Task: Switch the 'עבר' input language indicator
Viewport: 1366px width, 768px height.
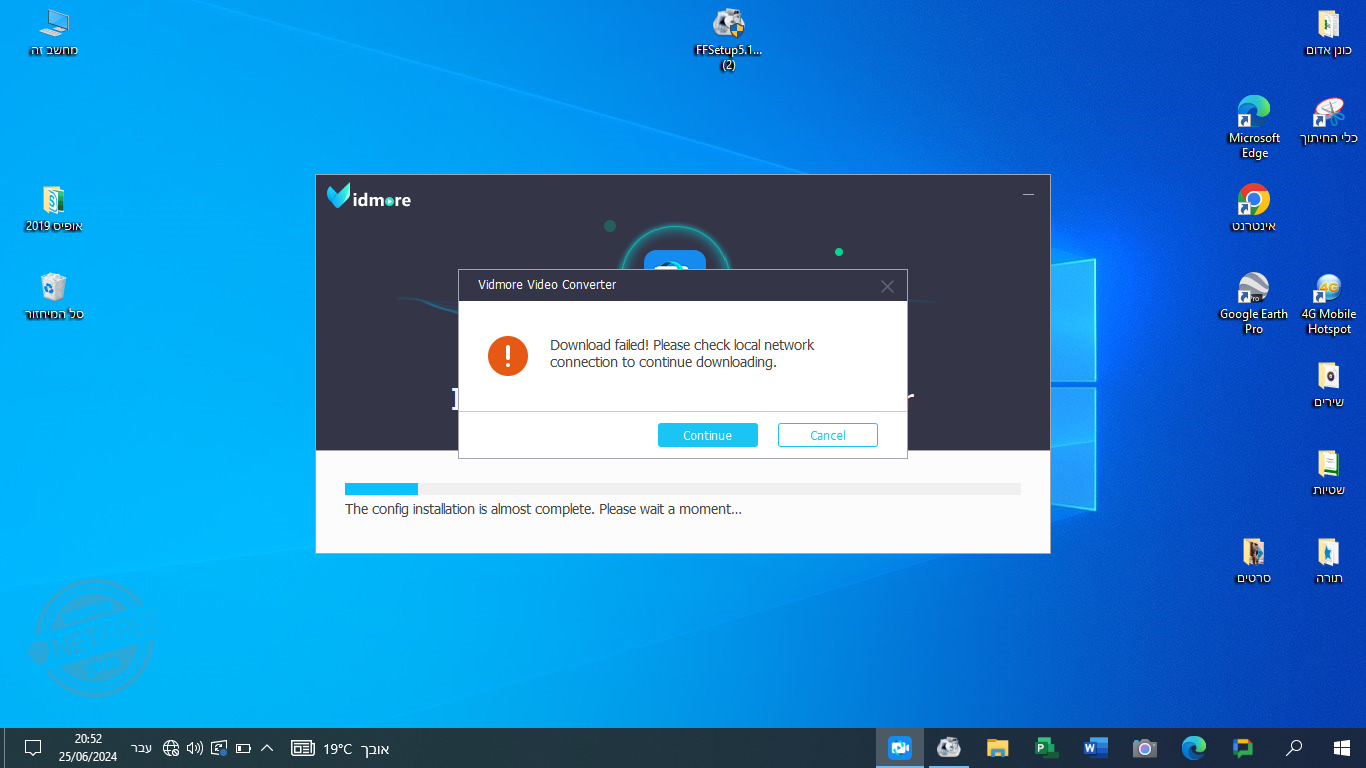Action: [142, 748]
